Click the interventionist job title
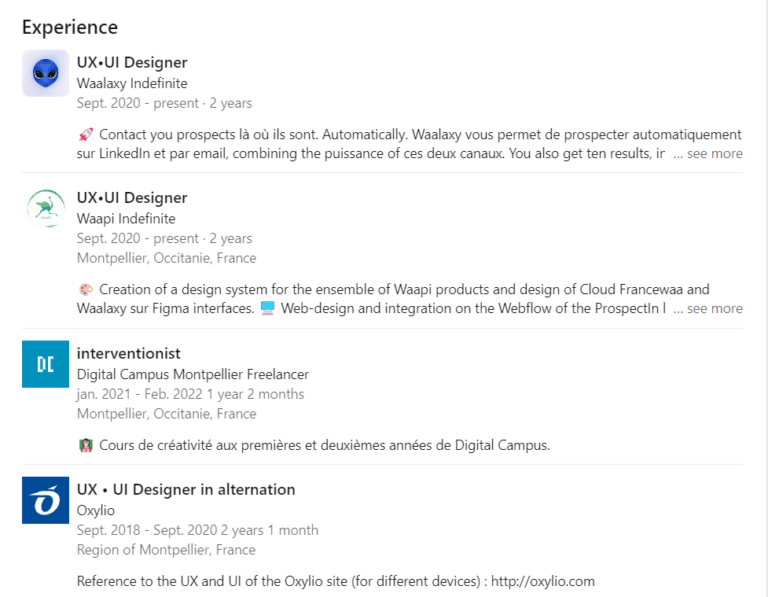This screenshot has height=597, width=768. (128, 353)
